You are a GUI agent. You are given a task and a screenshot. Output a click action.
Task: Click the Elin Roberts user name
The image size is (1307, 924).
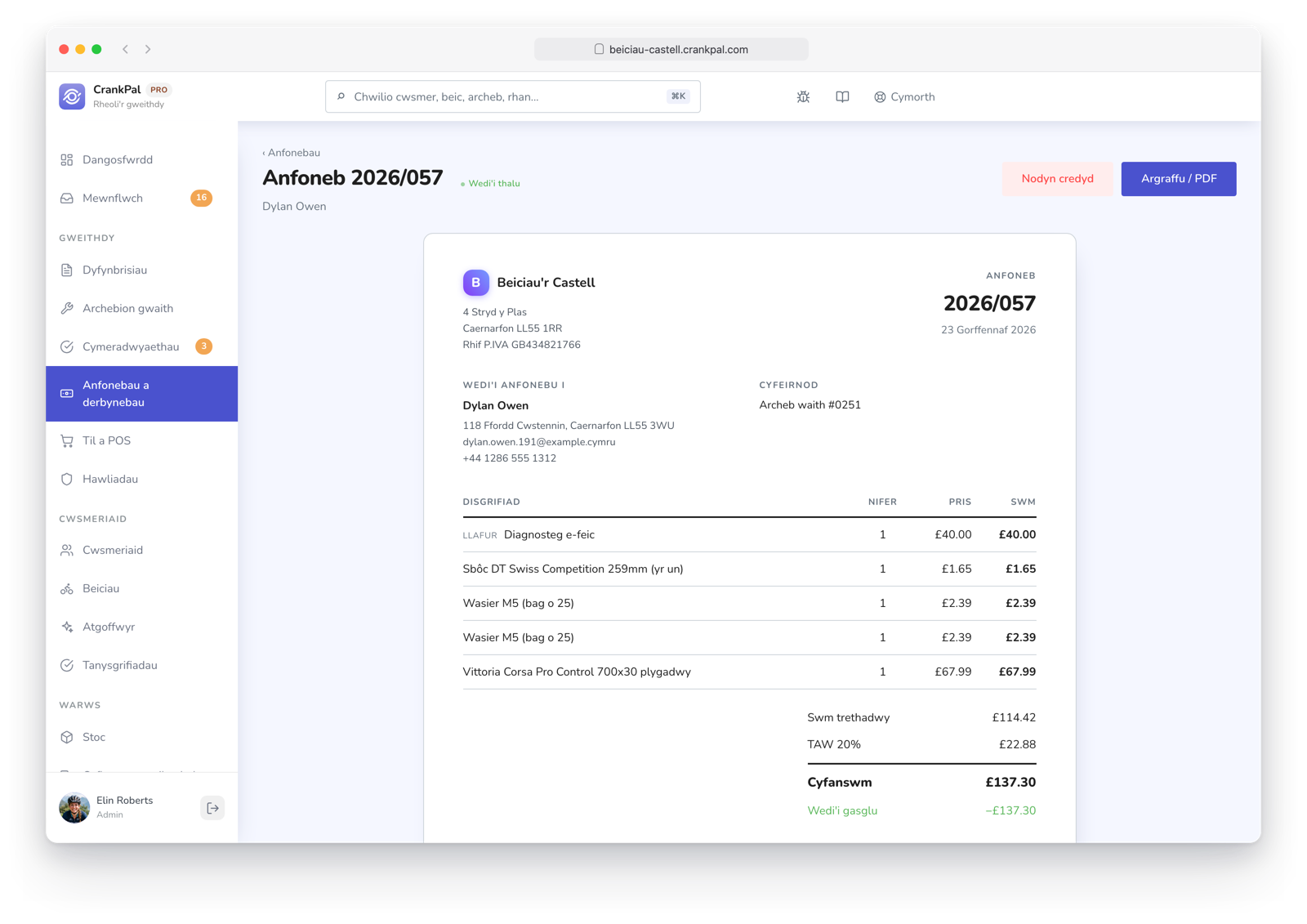pyautogui.click(x=124, y=801)
